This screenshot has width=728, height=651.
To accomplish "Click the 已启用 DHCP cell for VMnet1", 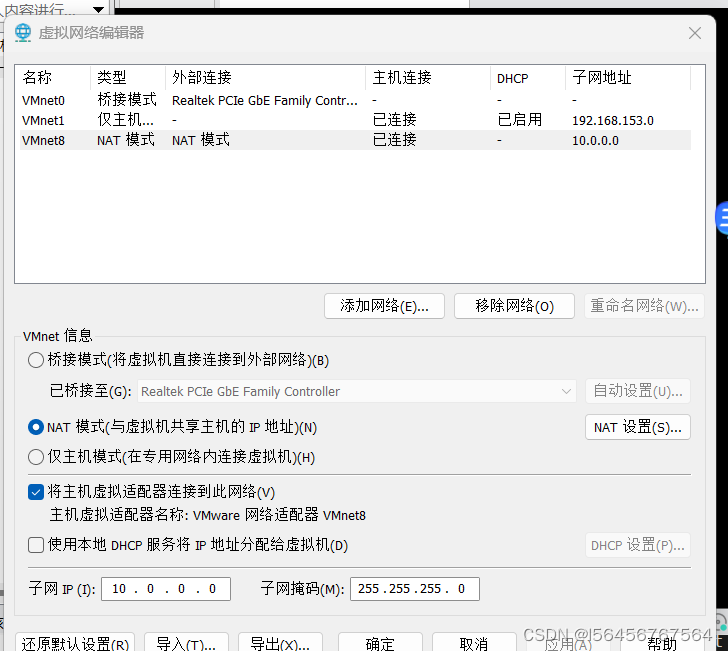I will 520,120.
